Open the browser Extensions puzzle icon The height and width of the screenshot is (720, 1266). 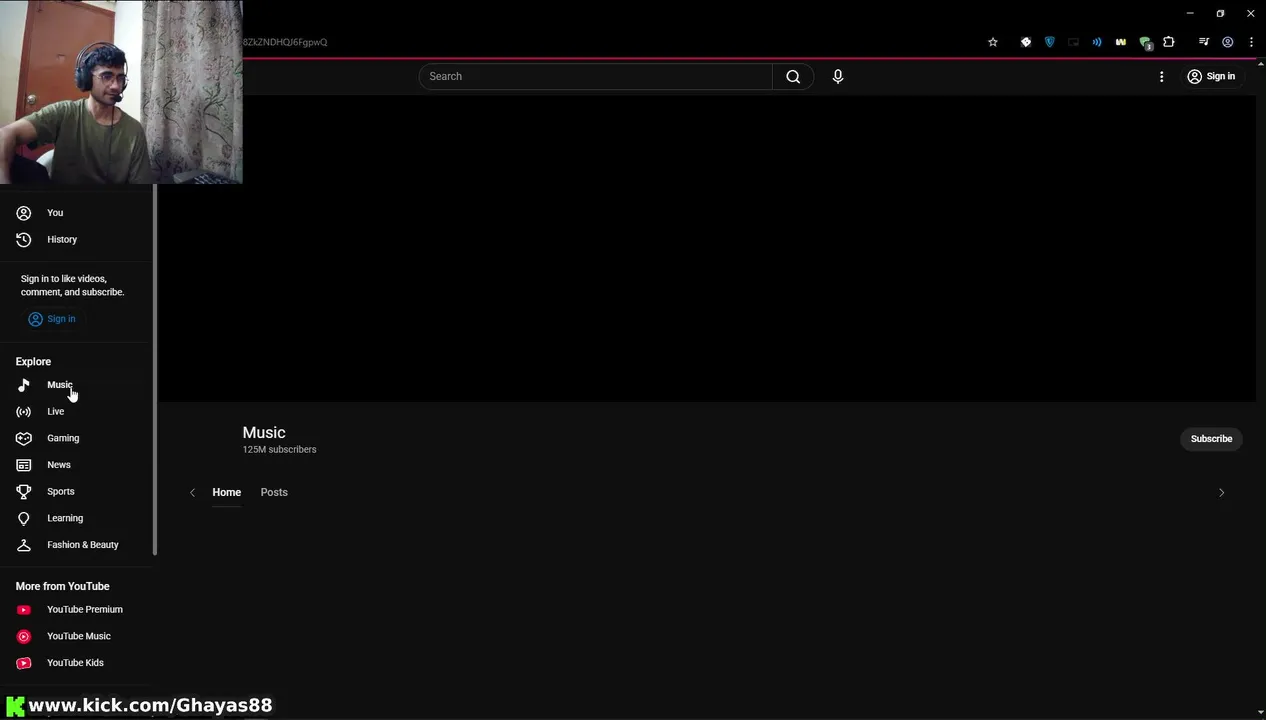(1168, 42)
